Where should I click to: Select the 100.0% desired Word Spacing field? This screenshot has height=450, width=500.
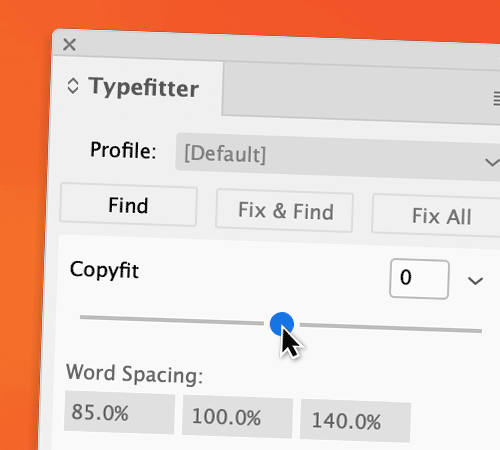coord(237,417)
